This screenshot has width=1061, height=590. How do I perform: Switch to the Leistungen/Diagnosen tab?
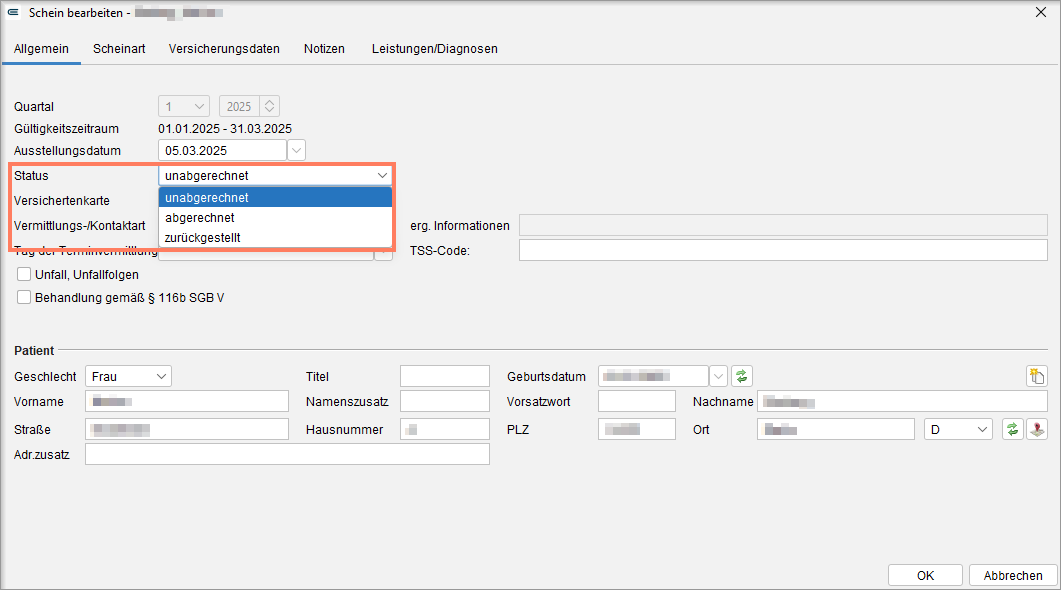[x=434, y=49]
